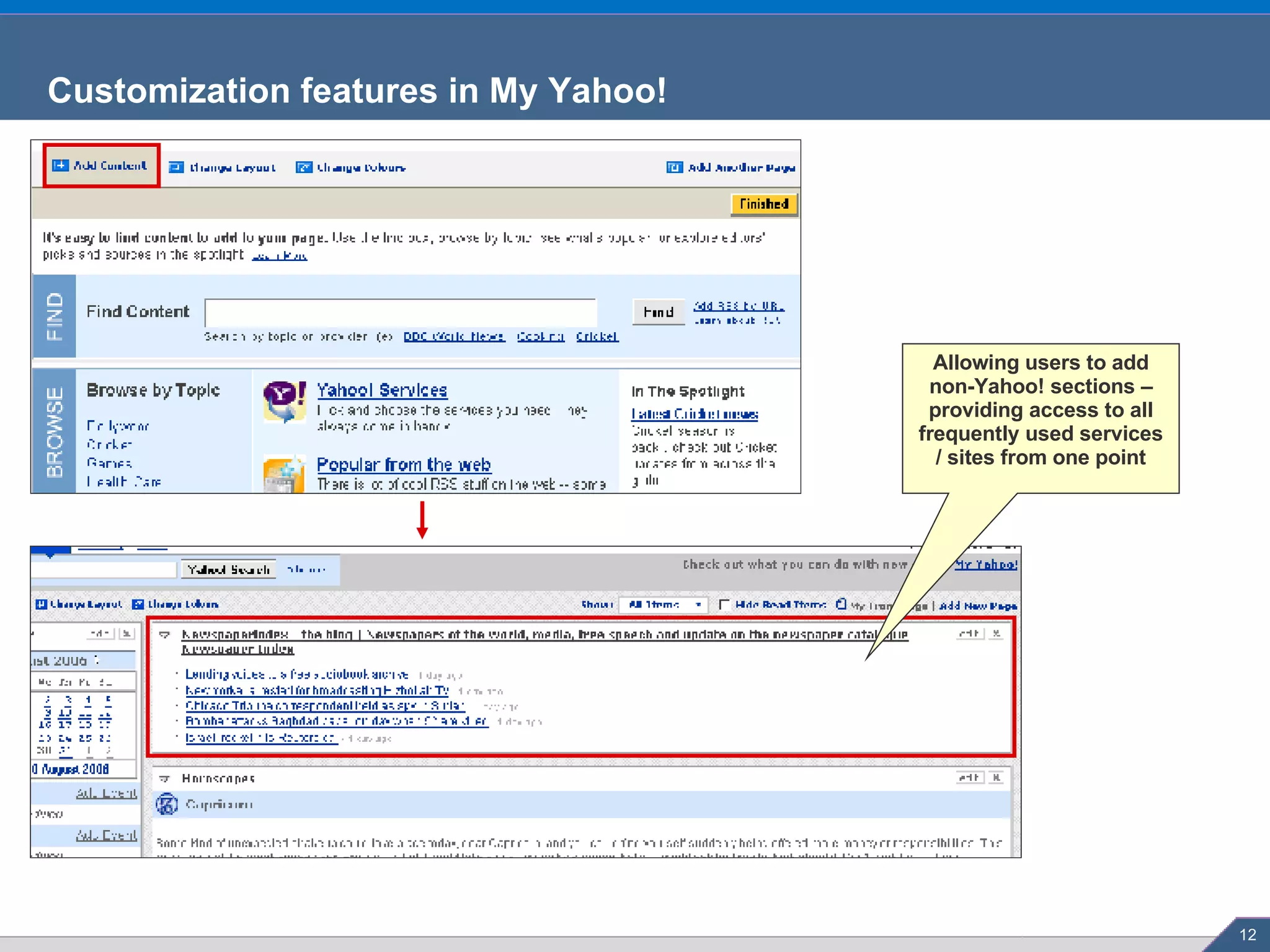Collapse the Horoscopes module triangle
1270x952 pixels.
click(165, 778)
